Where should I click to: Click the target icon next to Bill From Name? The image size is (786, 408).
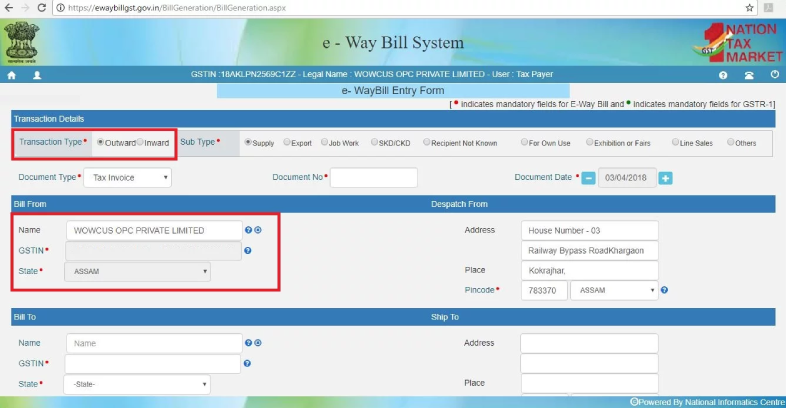point(258,230)
